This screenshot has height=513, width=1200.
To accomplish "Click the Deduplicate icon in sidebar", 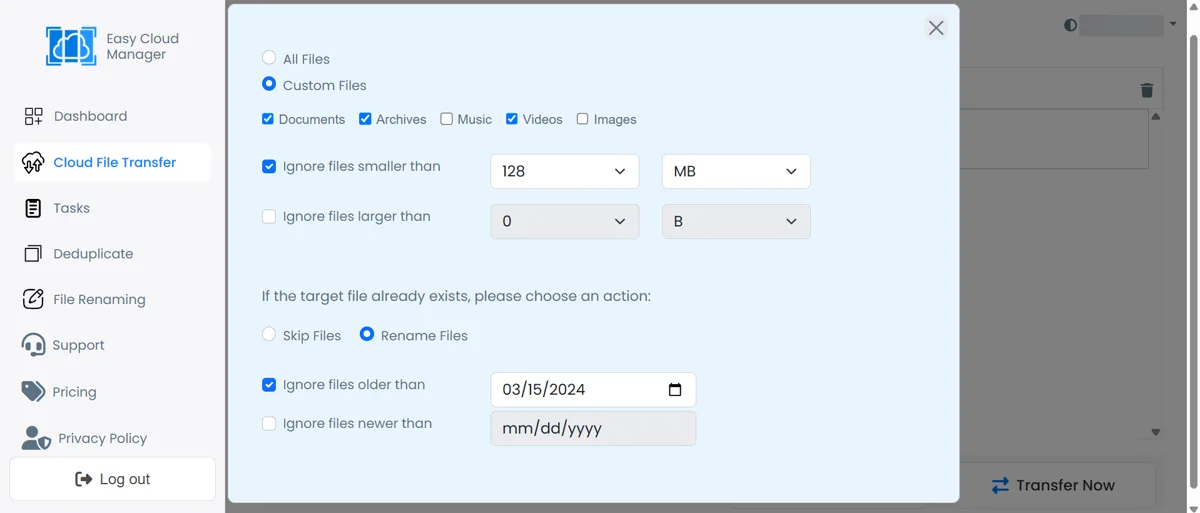I will [33, 254].
